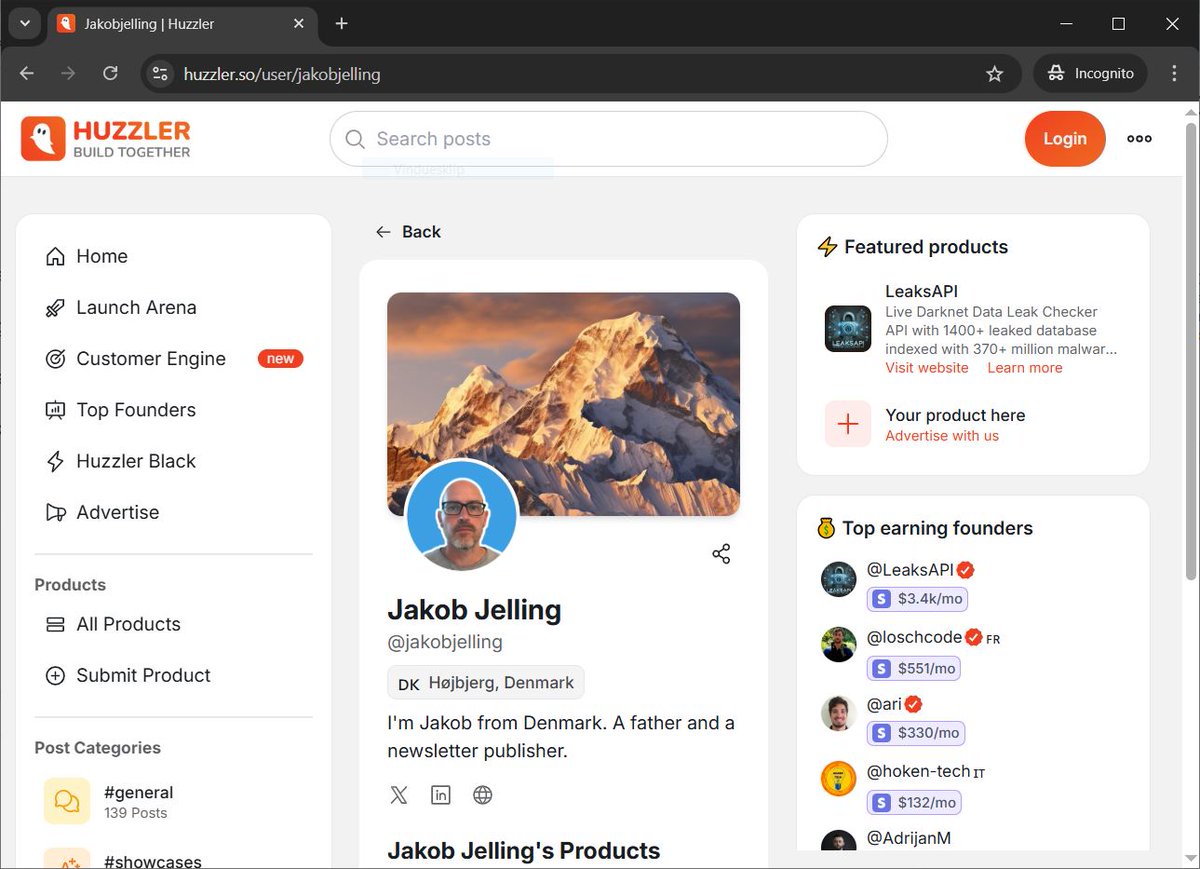The width and height of the screenshot is (1200, 869).
Task: Click the mountain cover image
Action: (563, 403)
